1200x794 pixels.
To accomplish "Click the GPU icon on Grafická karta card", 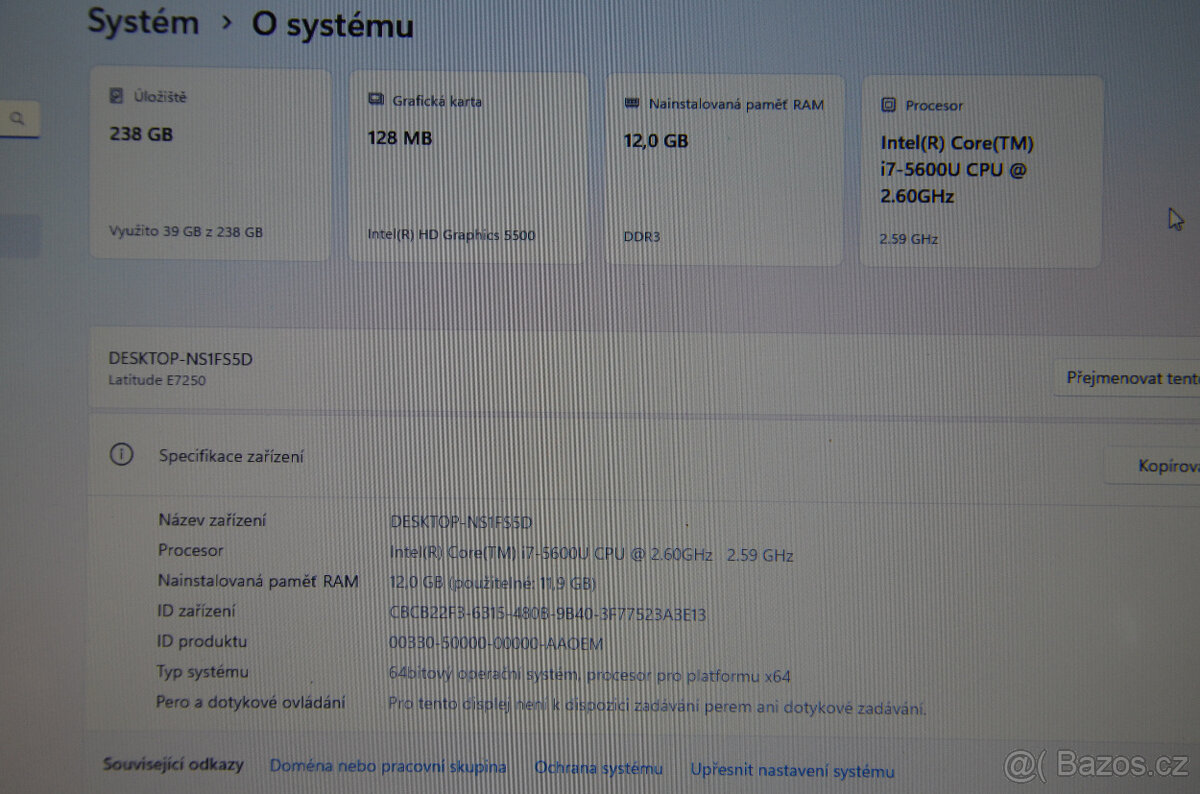I will point(375,98).
